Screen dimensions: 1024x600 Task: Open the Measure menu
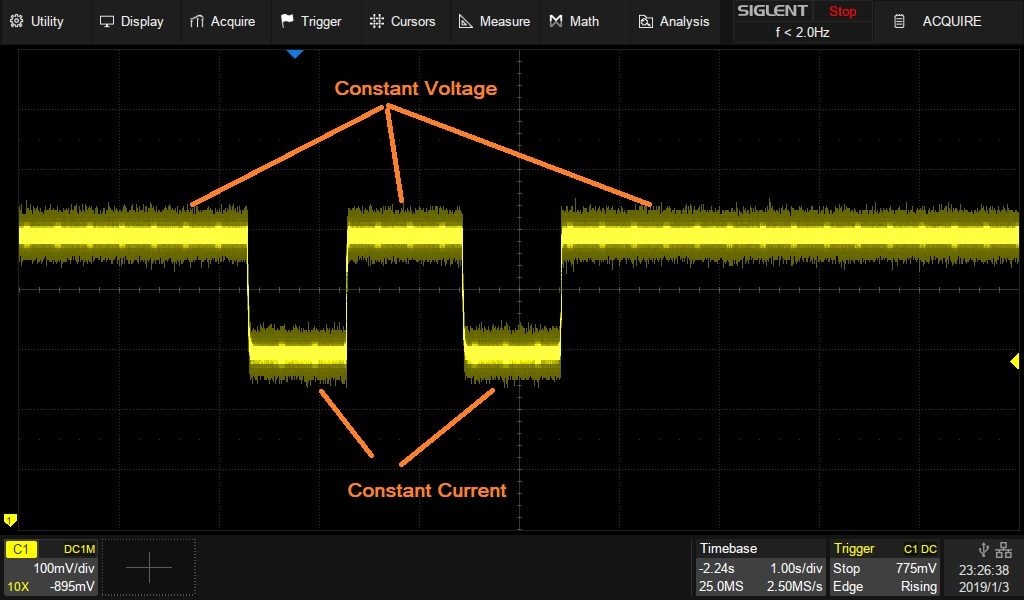[494, 21]
